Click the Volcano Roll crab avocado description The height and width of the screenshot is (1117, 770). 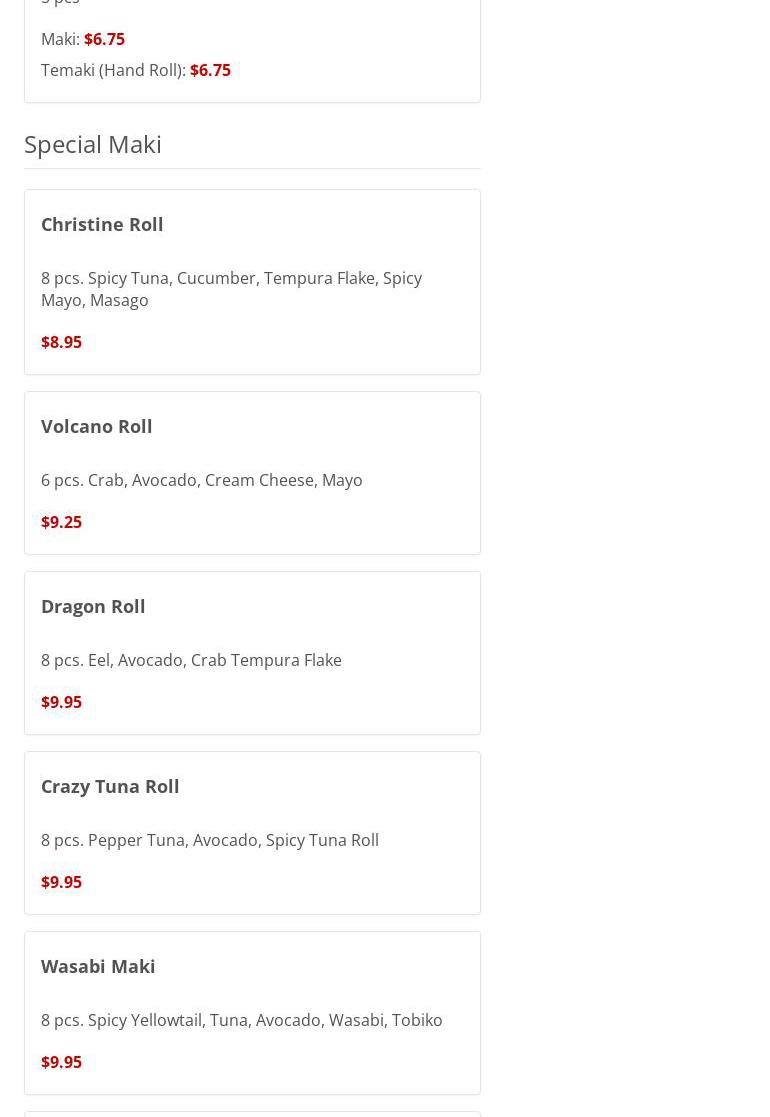coord(201,480)
